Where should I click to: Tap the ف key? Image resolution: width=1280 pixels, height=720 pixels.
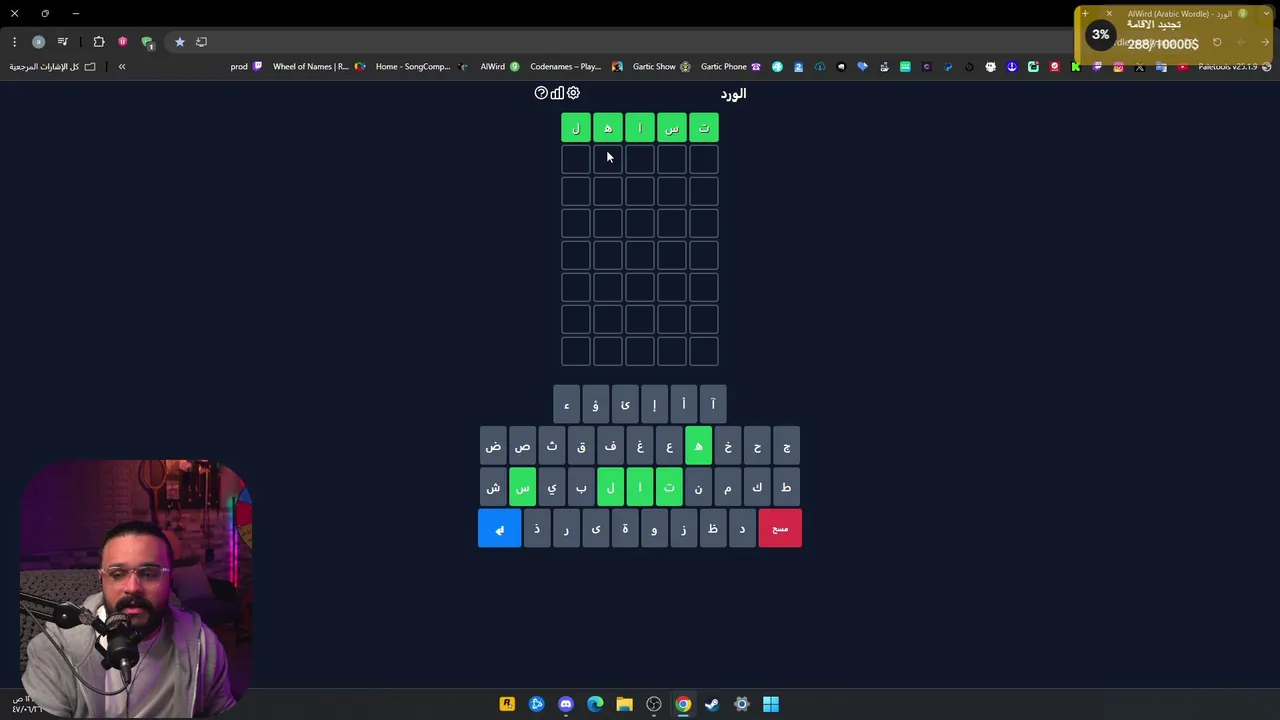pyautogui.click(x=610, y=446)
